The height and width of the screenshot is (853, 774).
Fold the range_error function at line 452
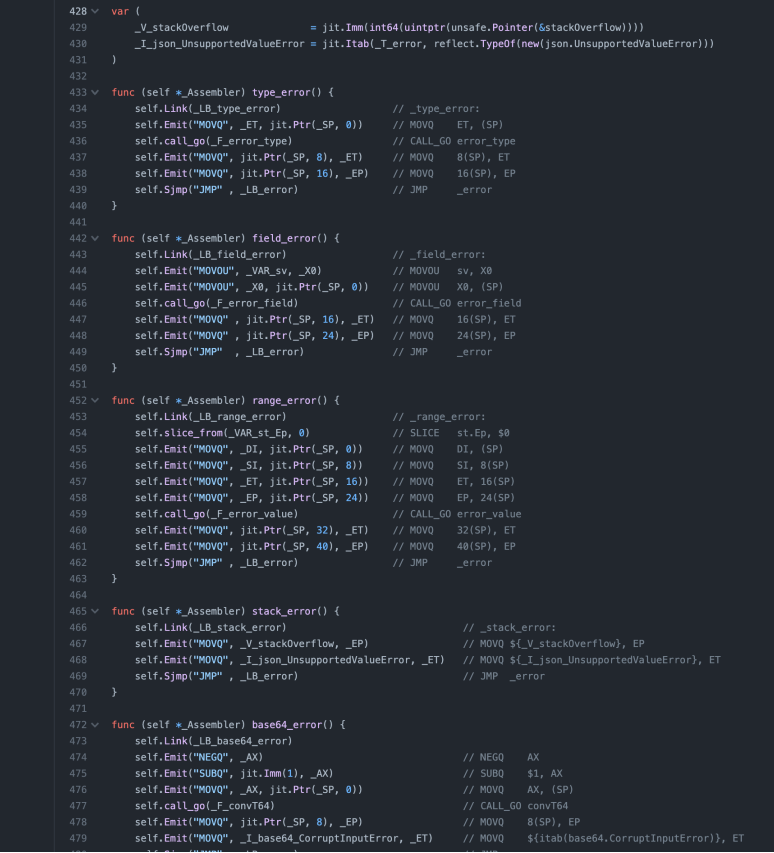click(95, 400)
